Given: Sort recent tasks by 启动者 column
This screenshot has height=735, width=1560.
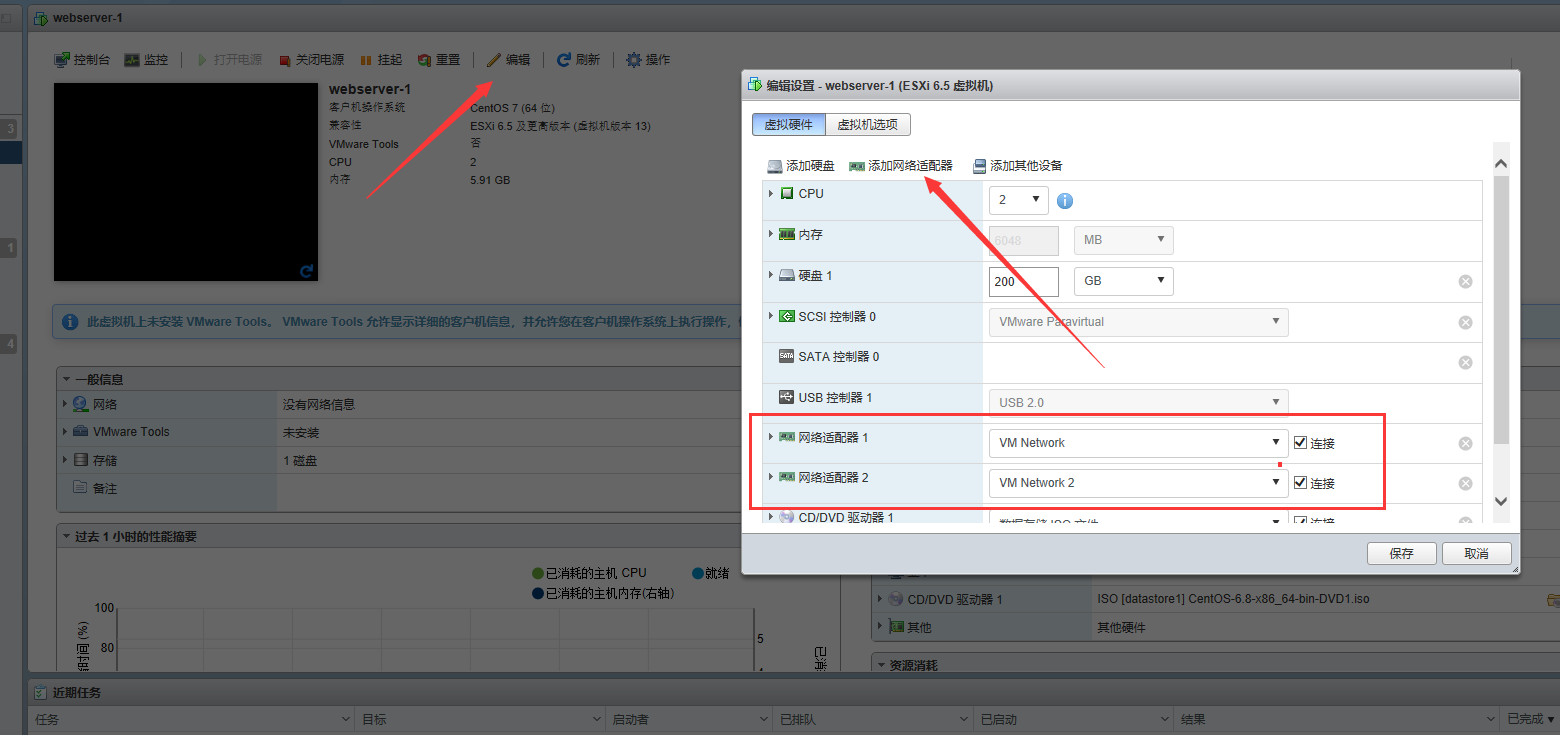Looking at the screenshot, I should tap(689, 719).
